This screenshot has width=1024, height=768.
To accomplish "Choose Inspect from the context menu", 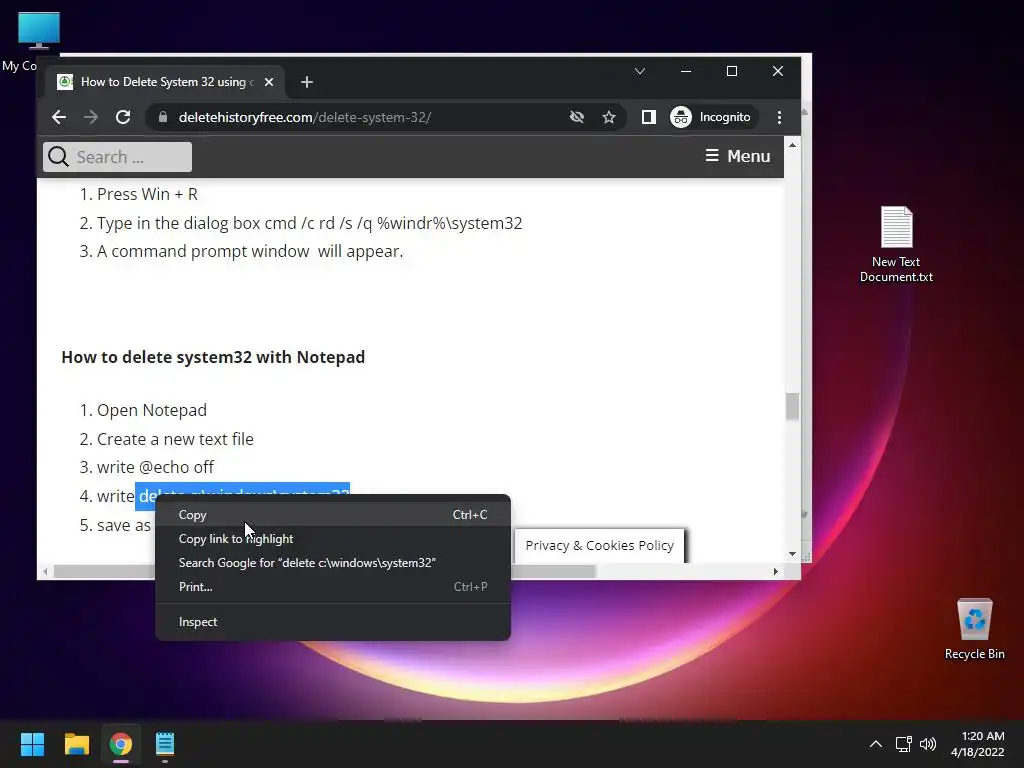I will [x=333, y=622].
